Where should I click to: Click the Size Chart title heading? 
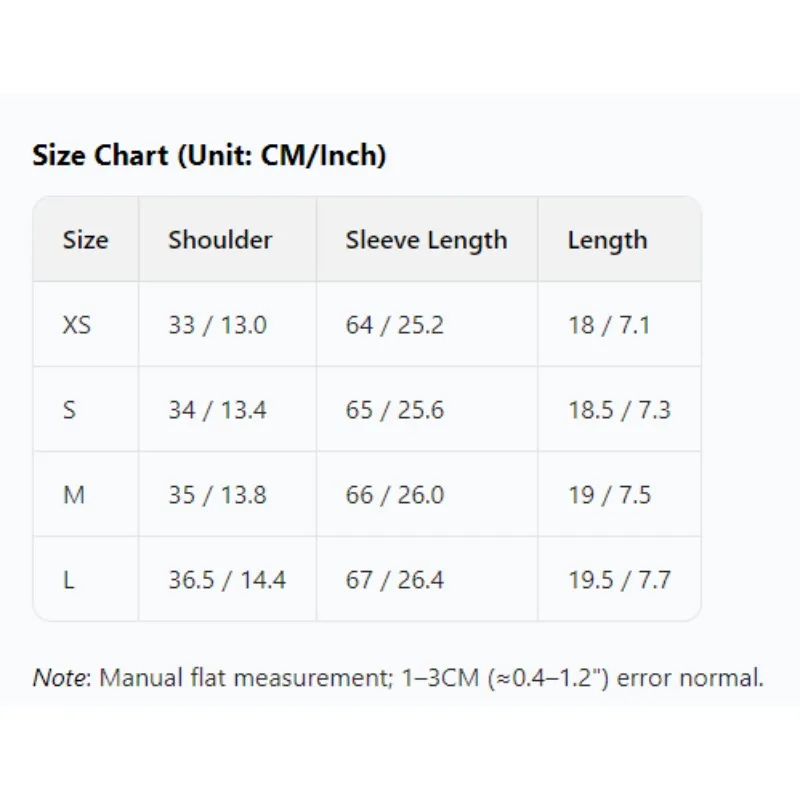coord(209,156)
